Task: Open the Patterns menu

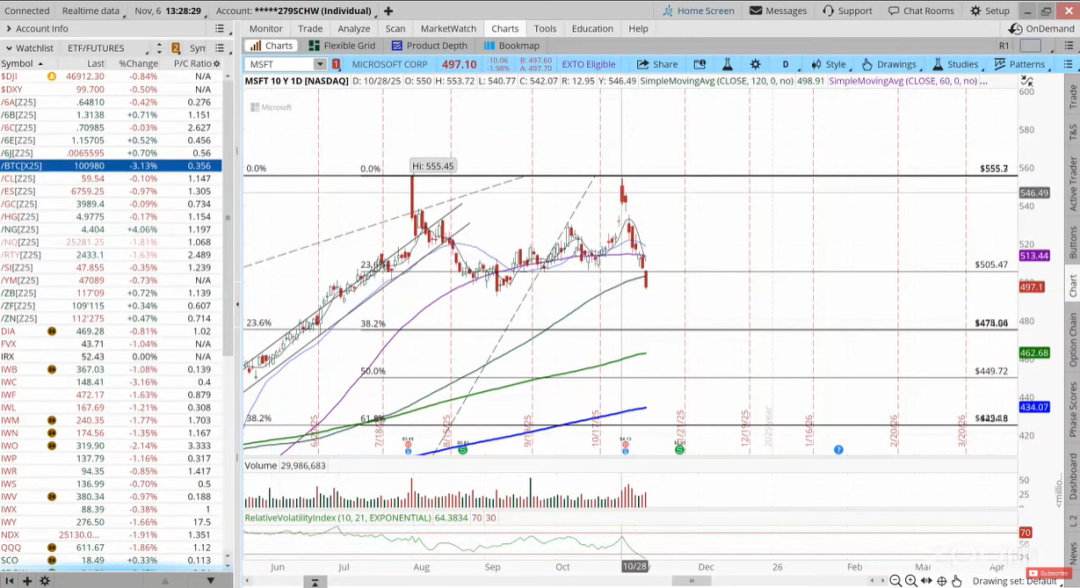Action: 1020,64
